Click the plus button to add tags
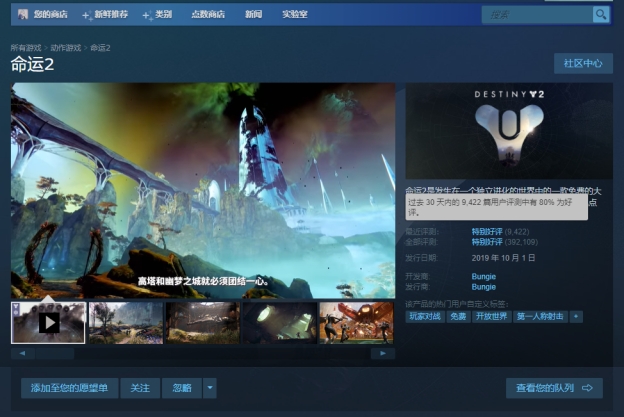 click(x=576, y=317)
